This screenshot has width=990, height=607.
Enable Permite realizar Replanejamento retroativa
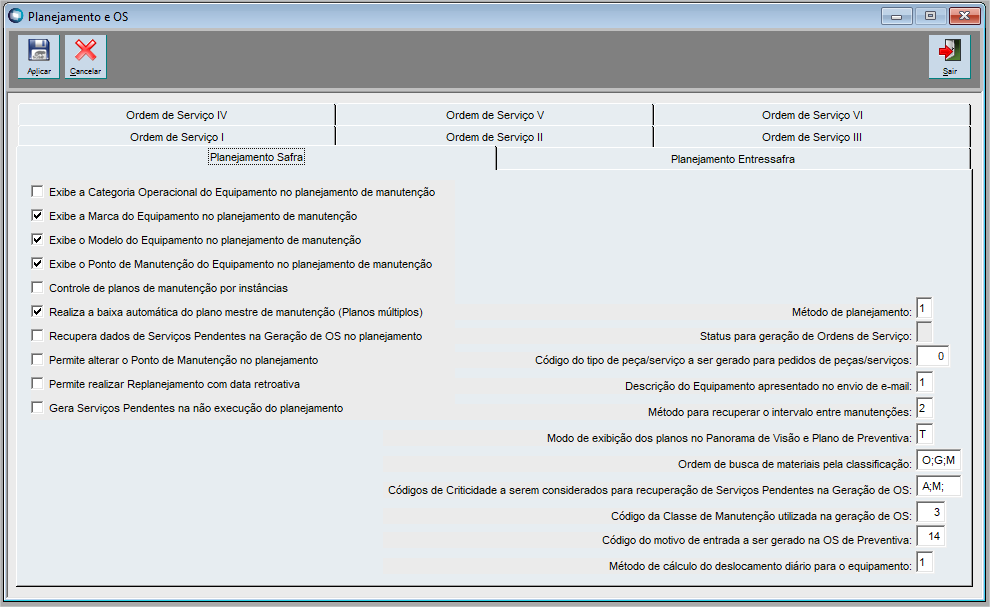(x=37, y=383)
